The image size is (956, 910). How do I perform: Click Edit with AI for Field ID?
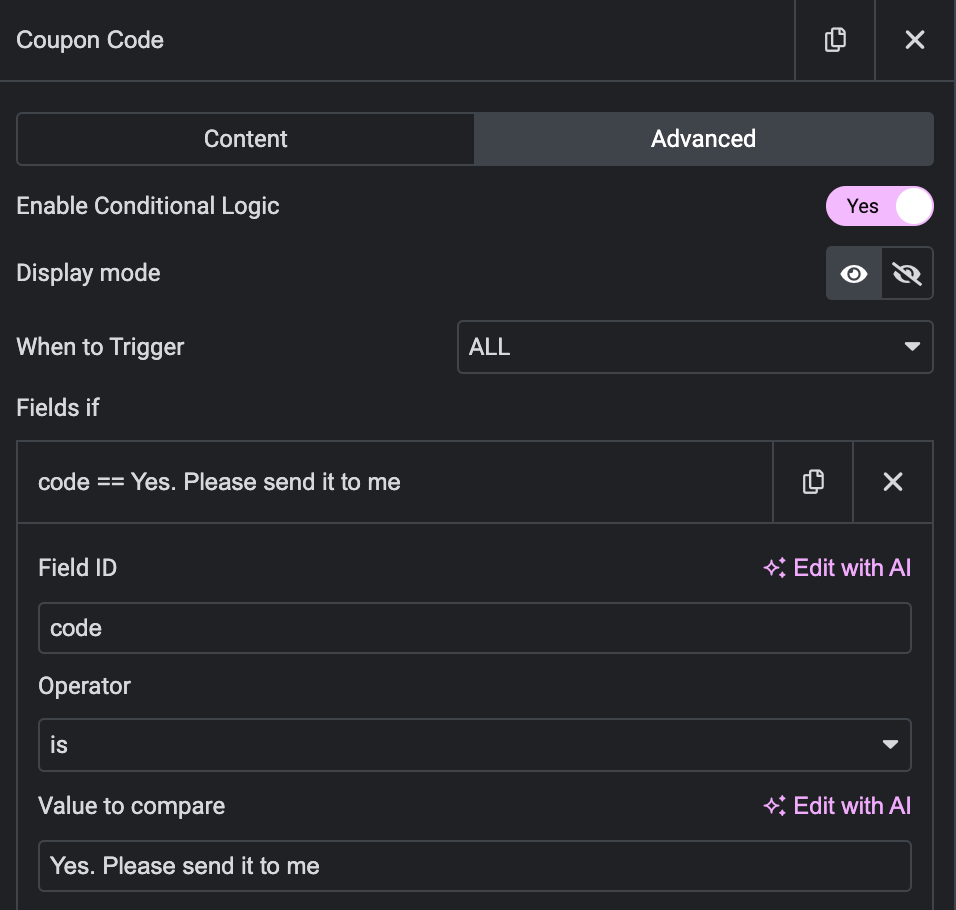point(837,568)
